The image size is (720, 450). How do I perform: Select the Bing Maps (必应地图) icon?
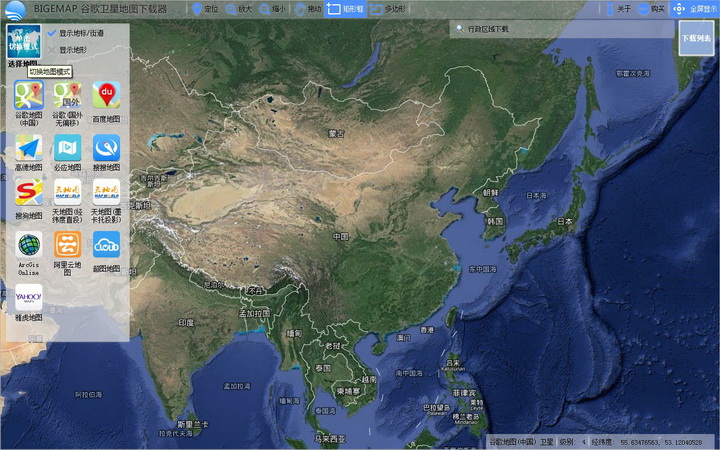[67, 147]
